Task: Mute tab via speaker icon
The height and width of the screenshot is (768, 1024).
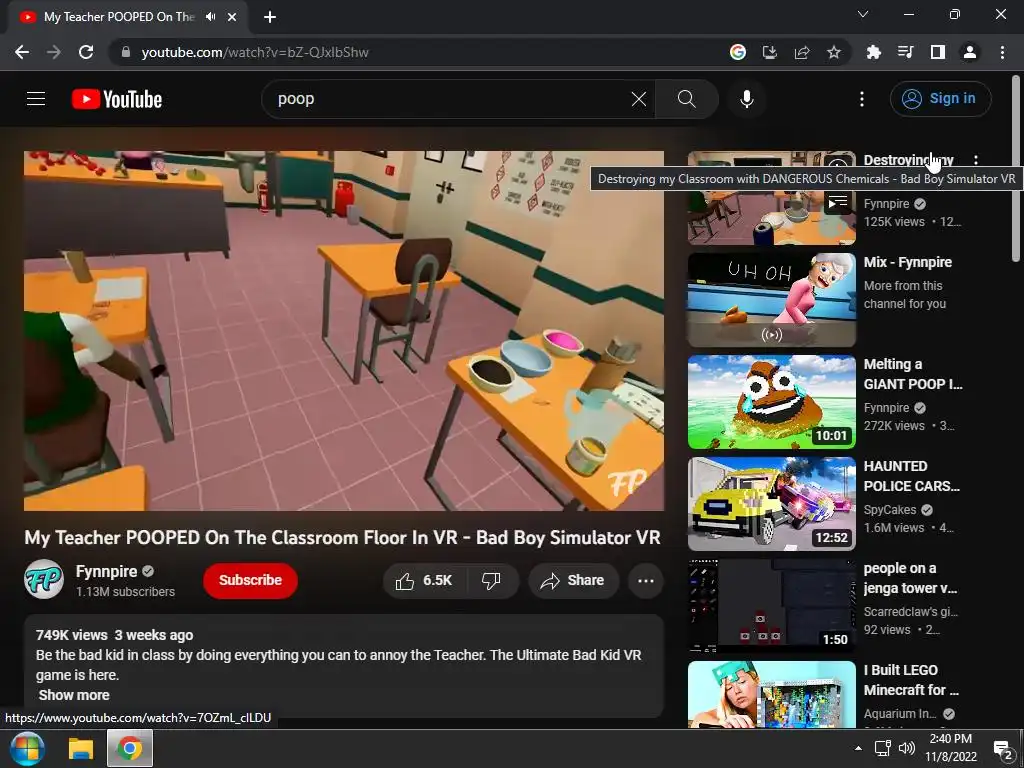Action: tap(210, 17)
